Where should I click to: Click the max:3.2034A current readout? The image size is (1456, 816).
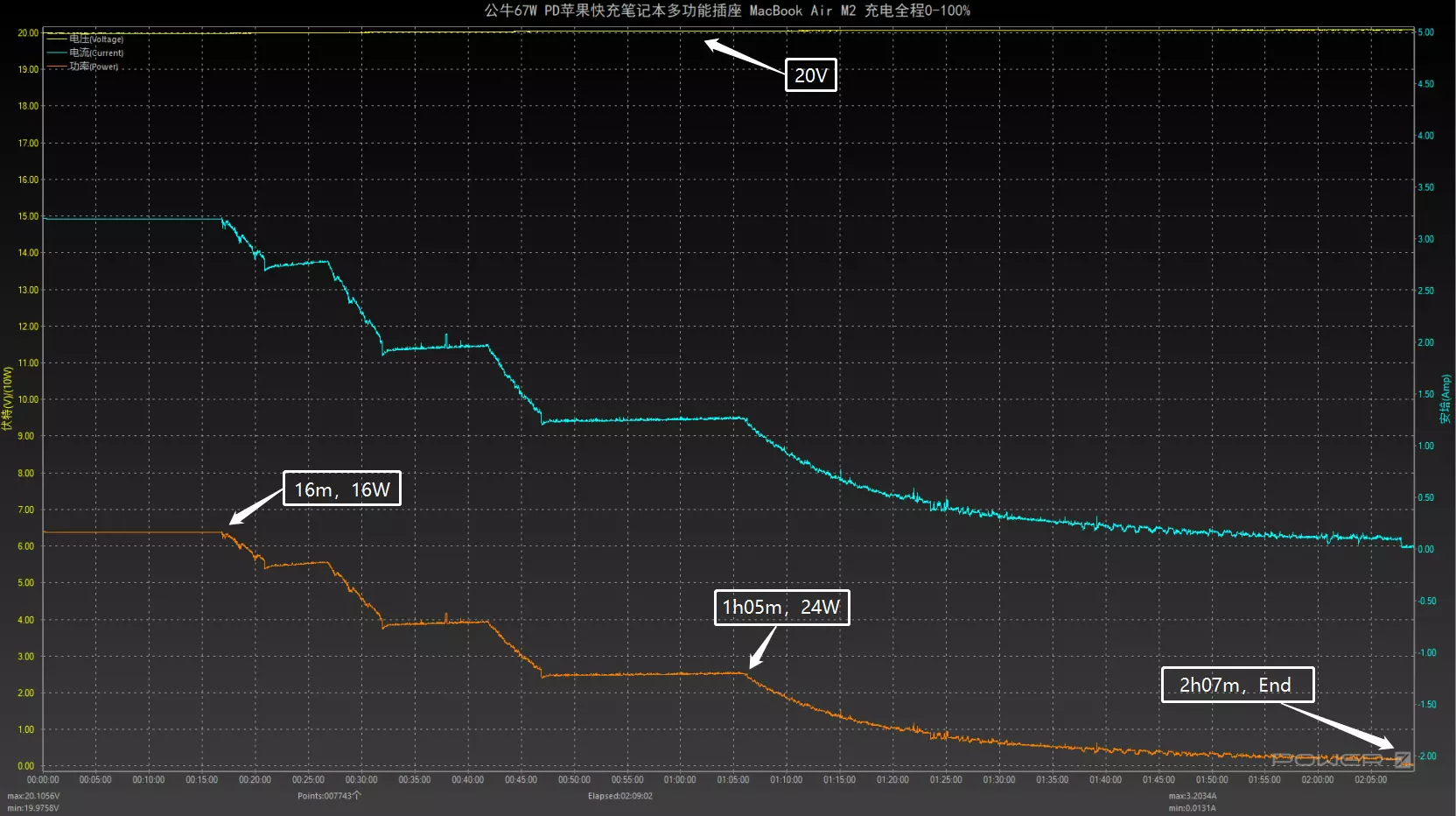[1193, 797]
